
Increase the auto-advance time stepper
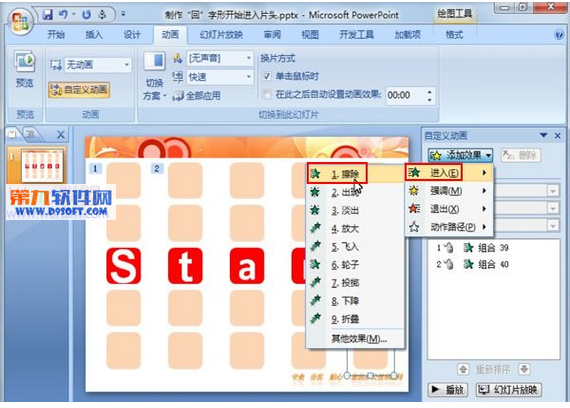430,92
